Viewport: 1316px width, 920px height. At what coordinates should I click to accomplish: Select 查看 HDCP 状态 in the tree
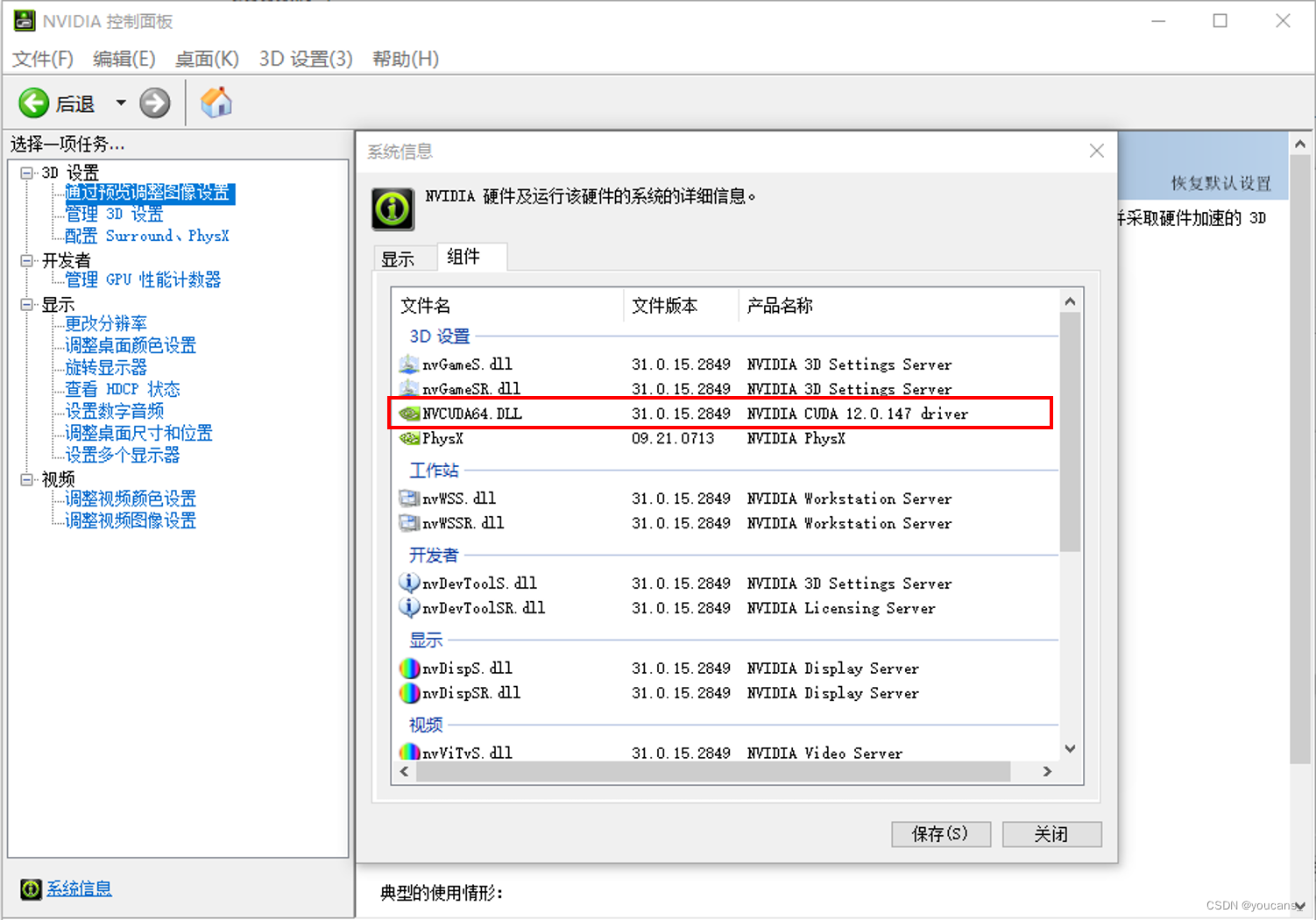(x=123, y=389)
